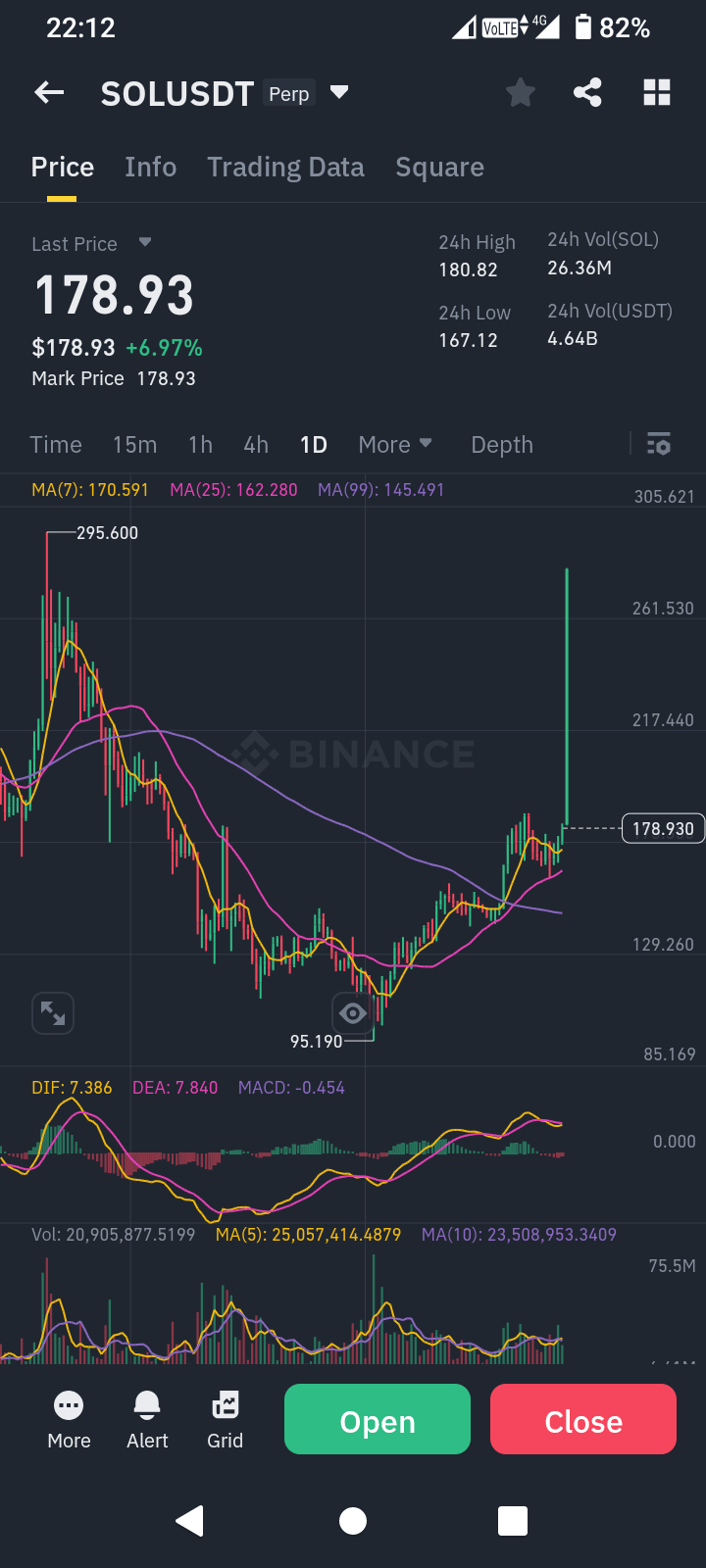706x1568 pixels.
Task: Open the Grid trading icon
Action: click(x=225, y=1406)
